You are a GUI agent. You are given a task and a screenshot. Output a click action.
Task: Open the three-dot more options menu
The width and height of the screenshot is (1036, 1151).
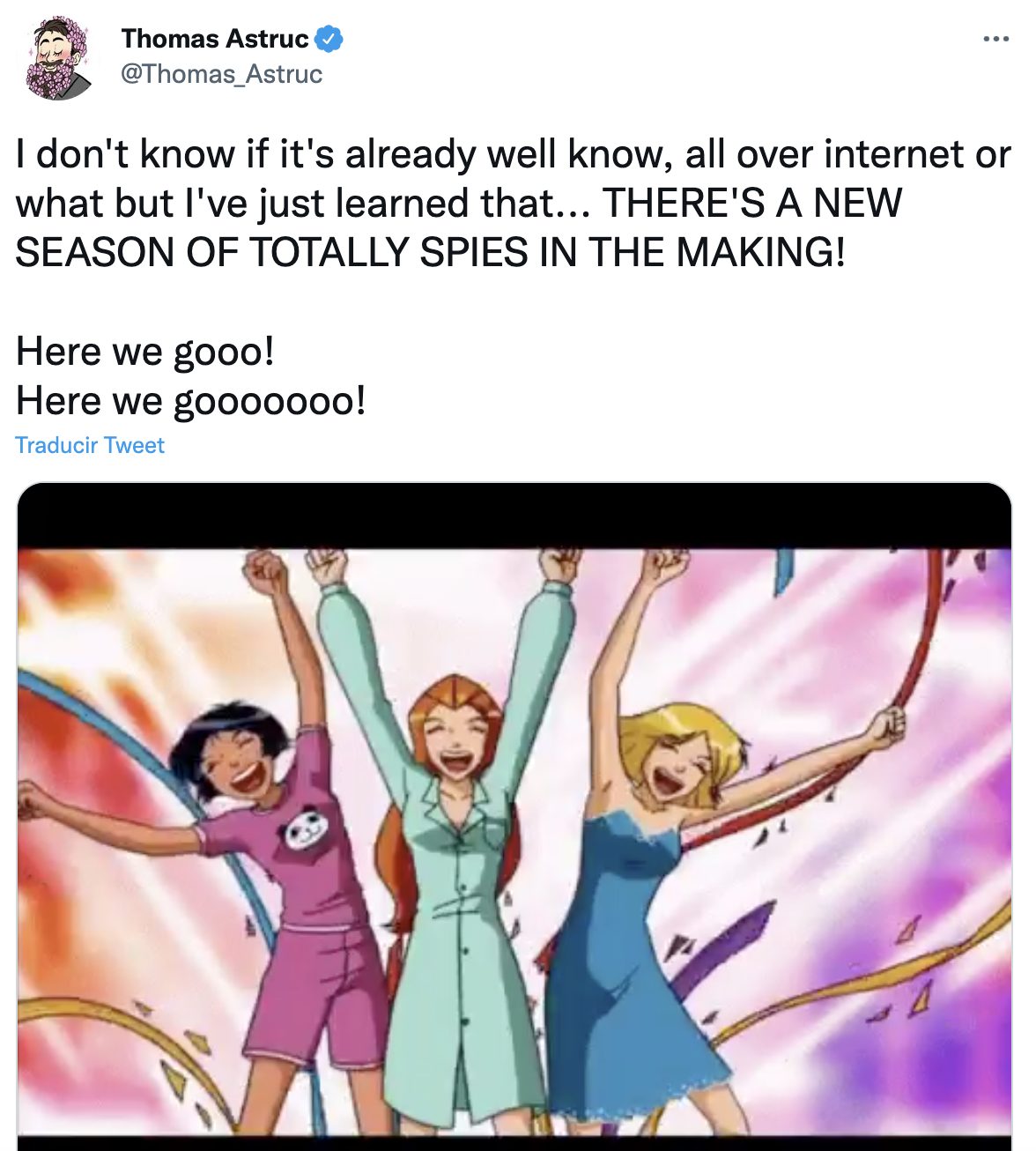click(x=995, y=39)
